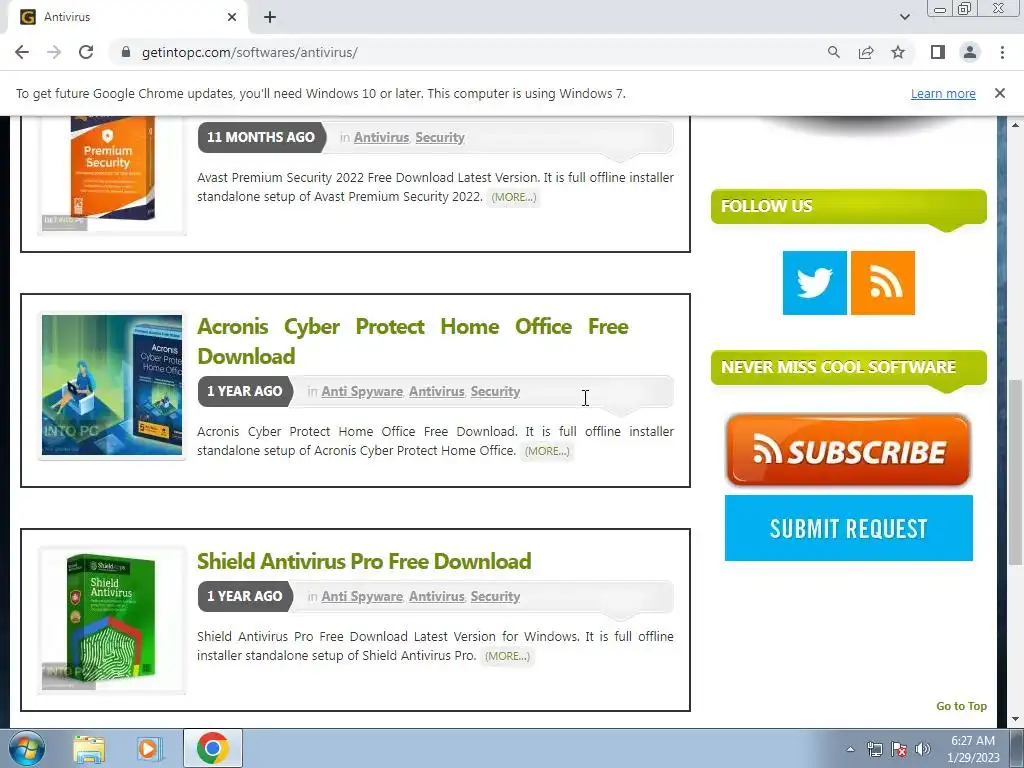The height and width of the screenshot is (768, 1024).
Task: Open Antivirus category in Avast post
Action: coord(381,138)
